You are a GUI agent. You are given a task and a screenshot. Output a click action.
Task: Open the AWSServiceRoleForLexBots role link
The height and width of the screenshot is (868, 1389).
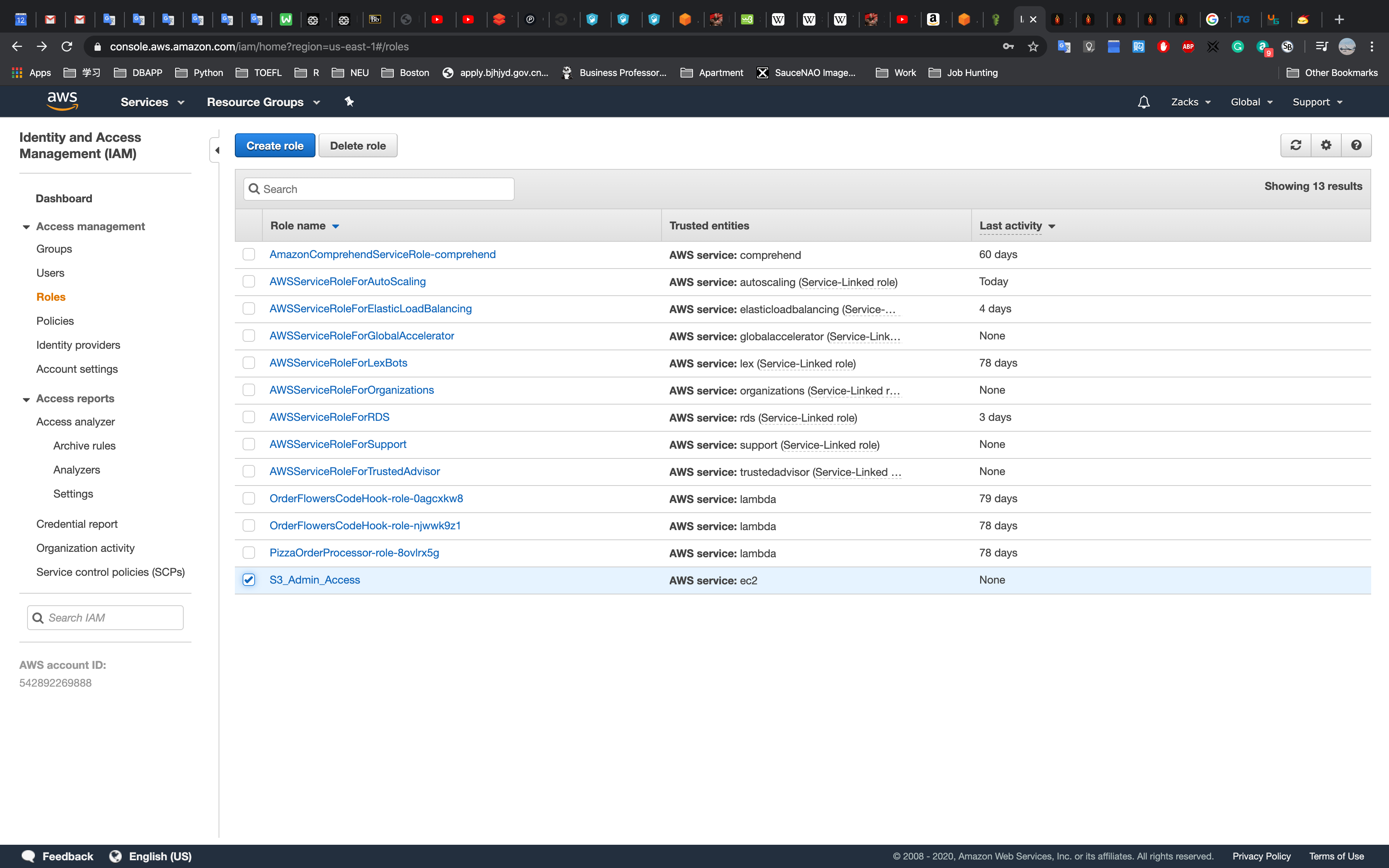pyautogui.click(x=338, y=363)
